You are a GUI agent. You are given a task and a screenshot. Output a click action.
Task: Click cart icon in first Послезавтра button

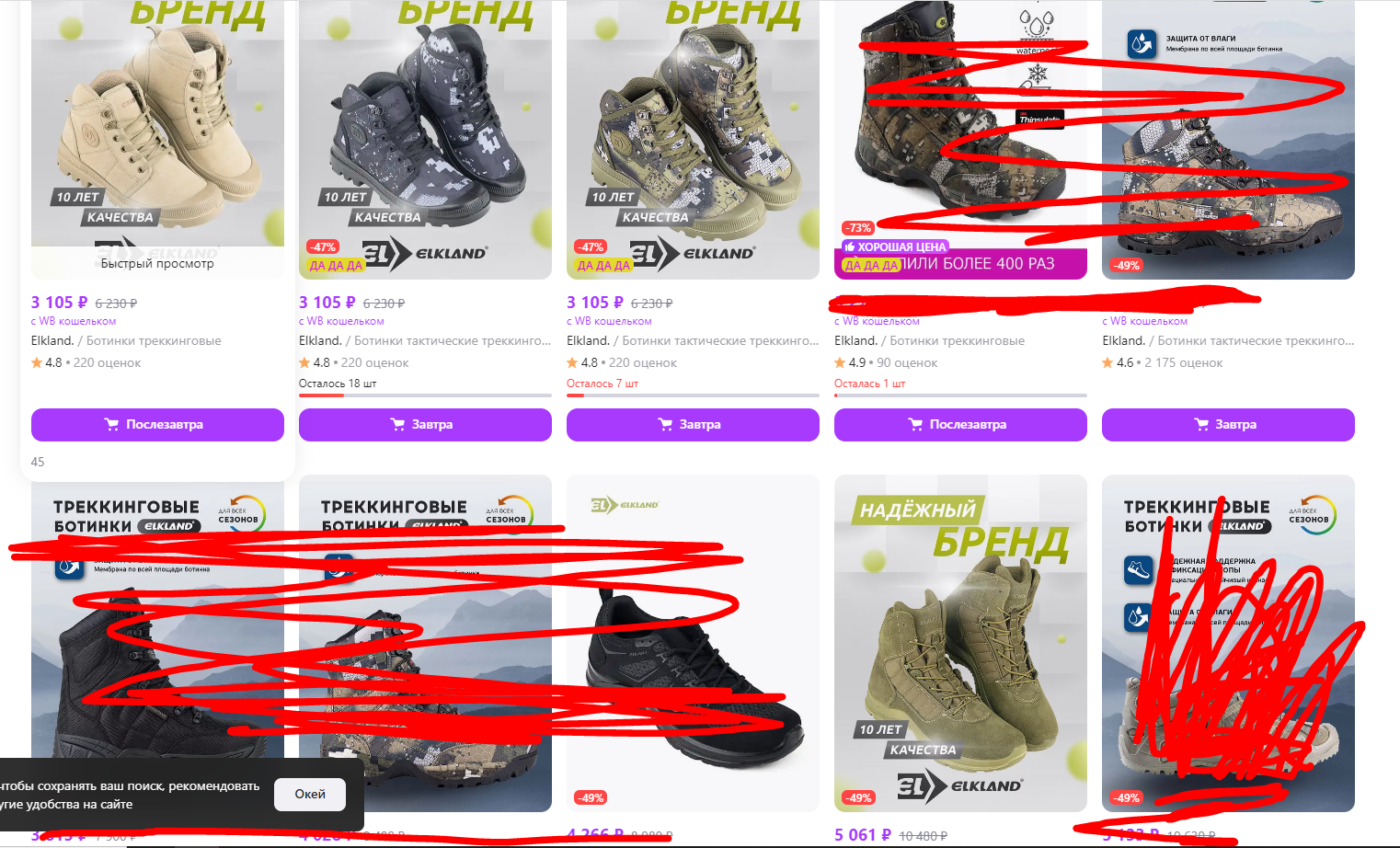point(111,425)
